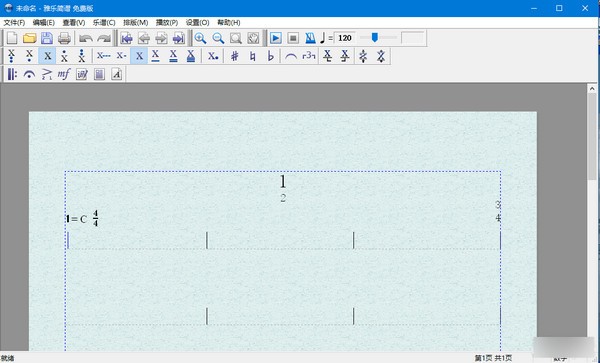Image resolution: width=600 pixels, height=363 pixels.
Task: Choose sixteenth note with double underline
Action: (x=173, y=56)
